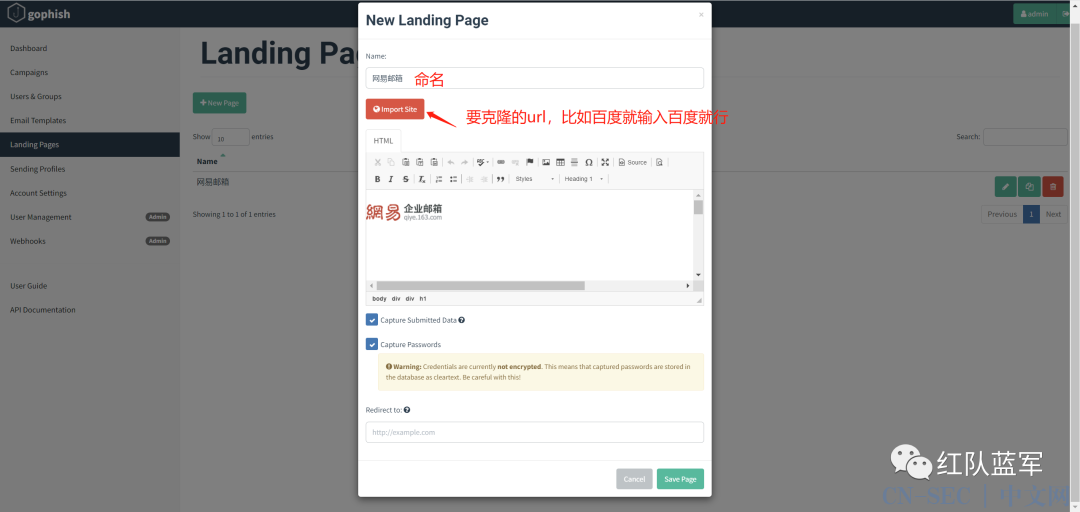Click the Copy icon in editor toolbar
This screenshot has height=512, width=1080.
391,162
